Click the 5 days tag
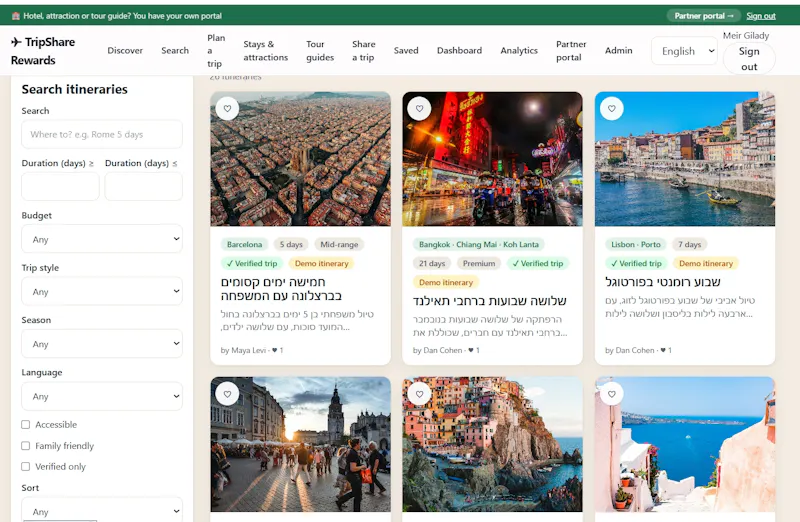The height and width of the screenshot is (522, 800). (291, 244)
